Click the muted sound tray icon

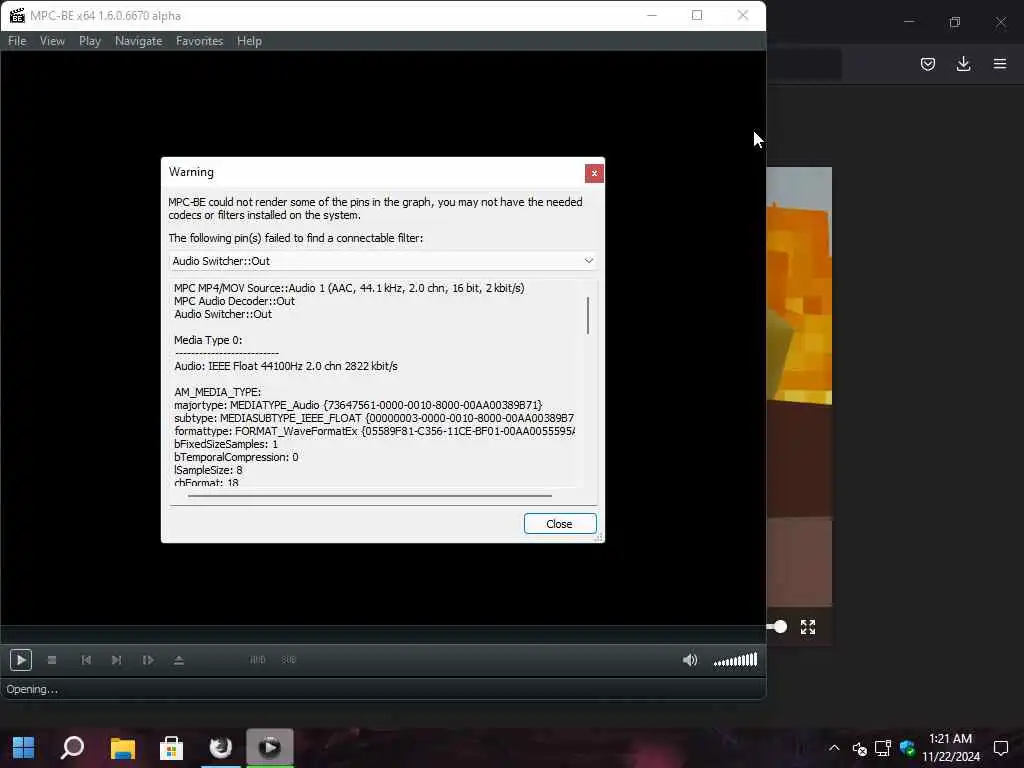(859, 748)
